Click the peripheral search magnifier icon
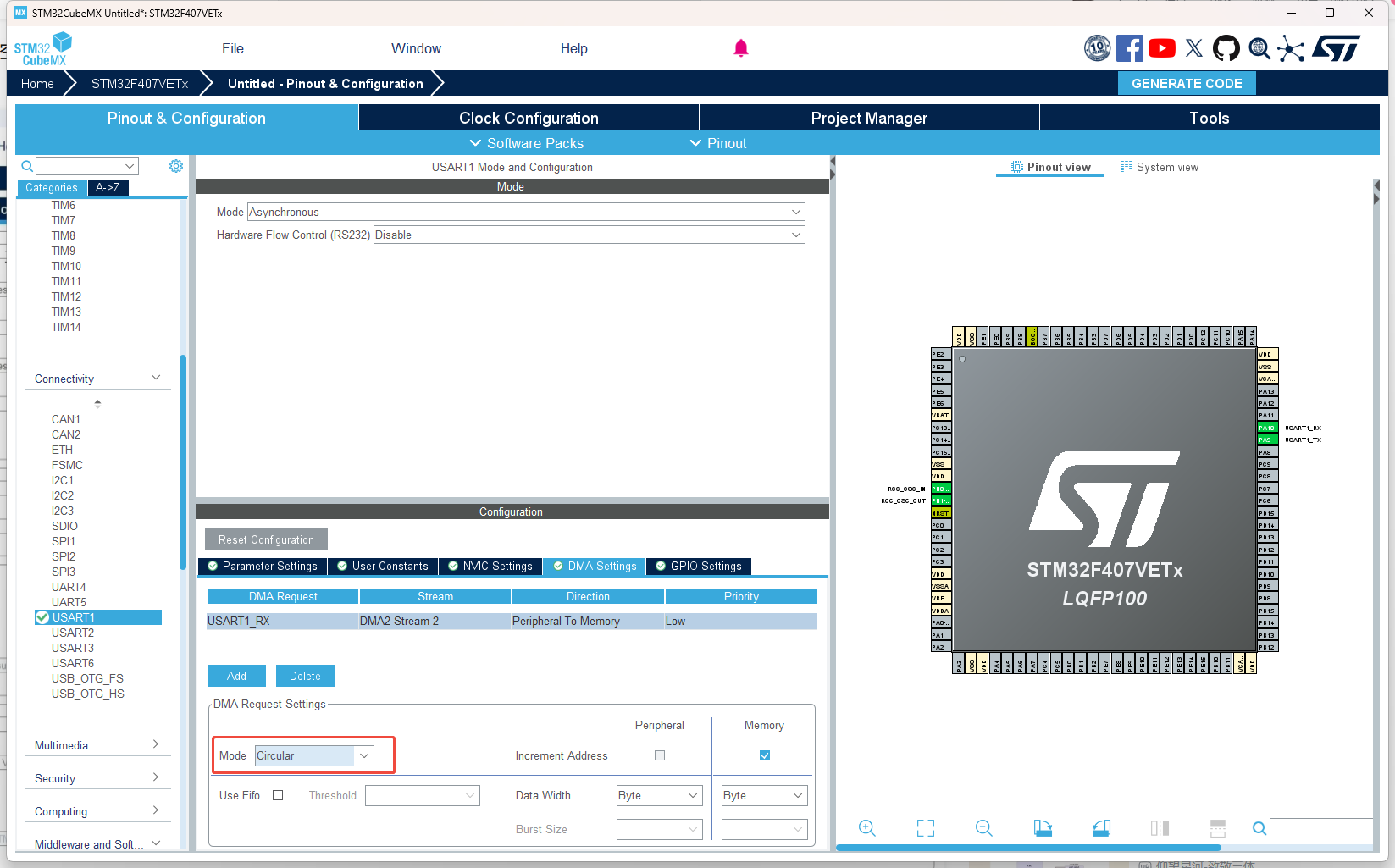Screen dimensions: 1395x868 pyautogui.click(x=27, y=166)
